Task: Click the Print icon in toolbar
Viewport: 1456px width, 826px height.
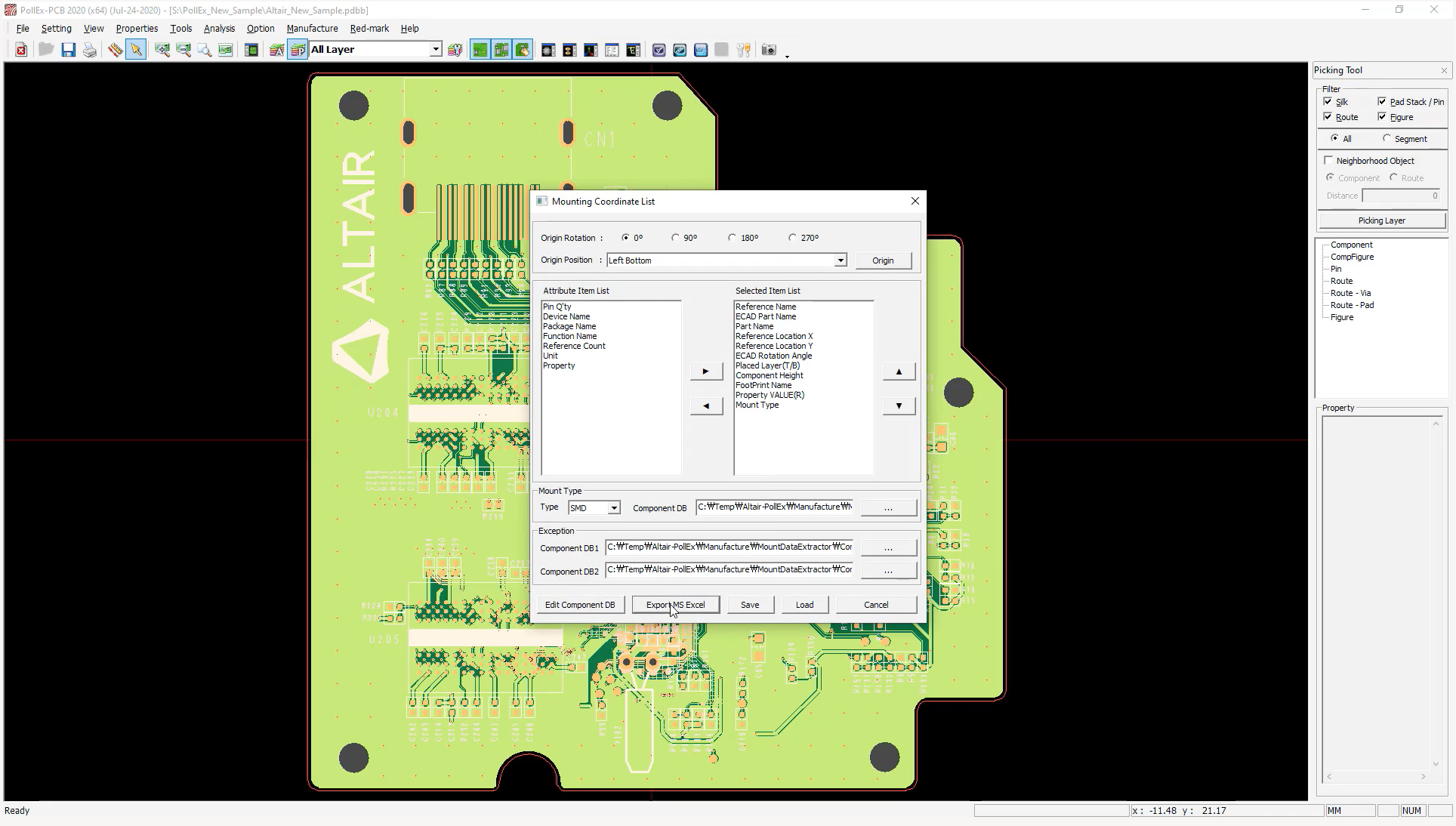Action: (x=90, y=50)
